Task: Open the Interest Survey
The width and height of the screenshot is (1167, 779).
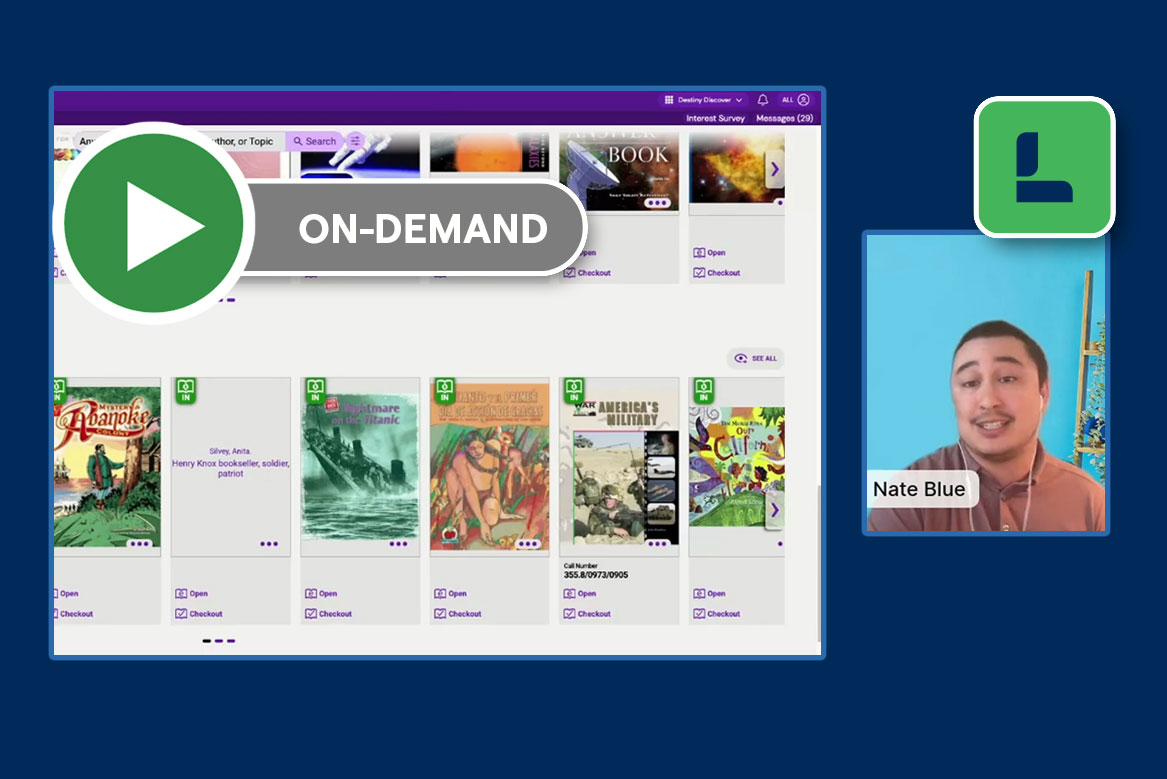Action: [x=716, y=118]
